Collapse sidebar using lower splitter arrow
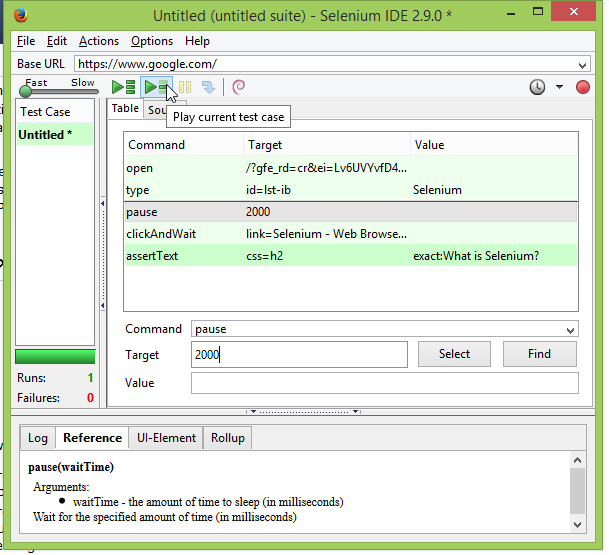This screenshot has width=609, height=555. (103, 306)
